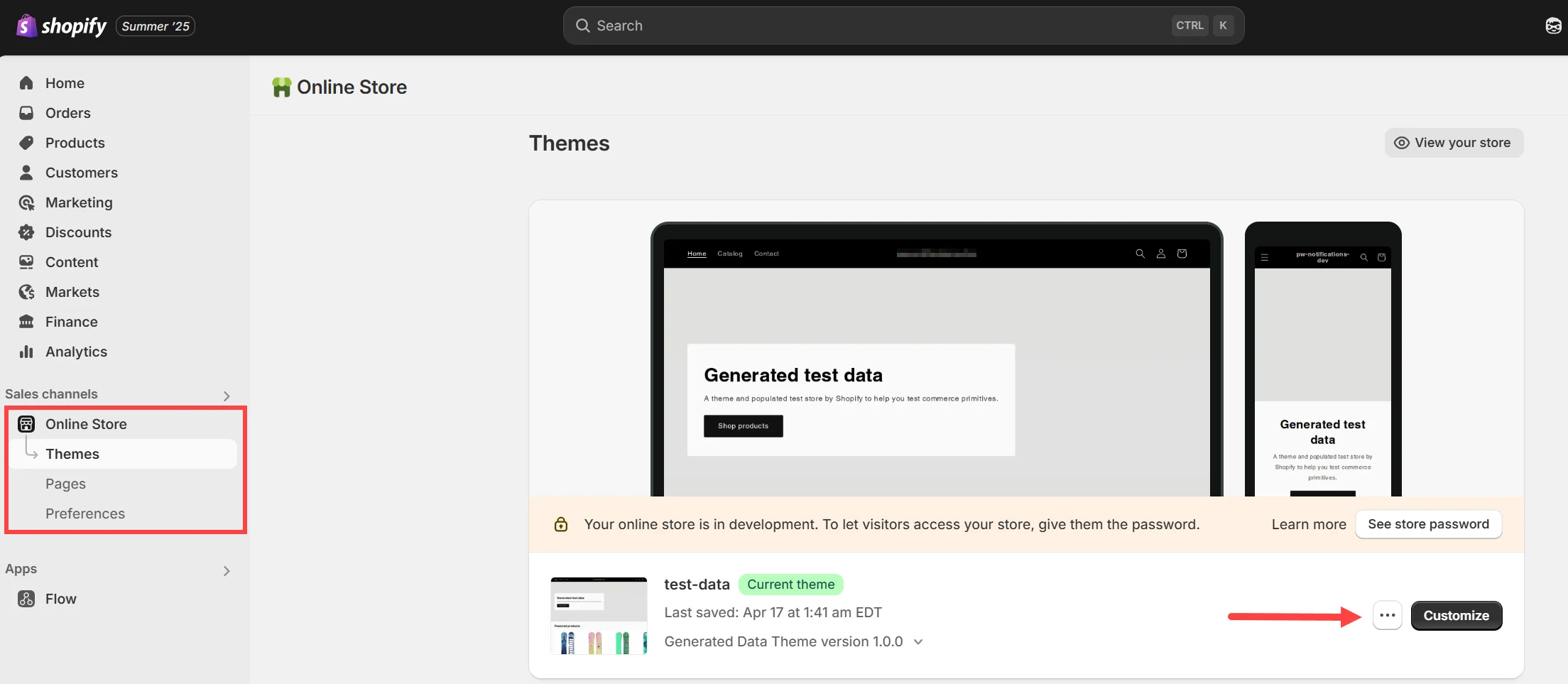Screen dimensions: 1568x684
Task: Select the Flow app icon
Action: (x=26, y=598)
